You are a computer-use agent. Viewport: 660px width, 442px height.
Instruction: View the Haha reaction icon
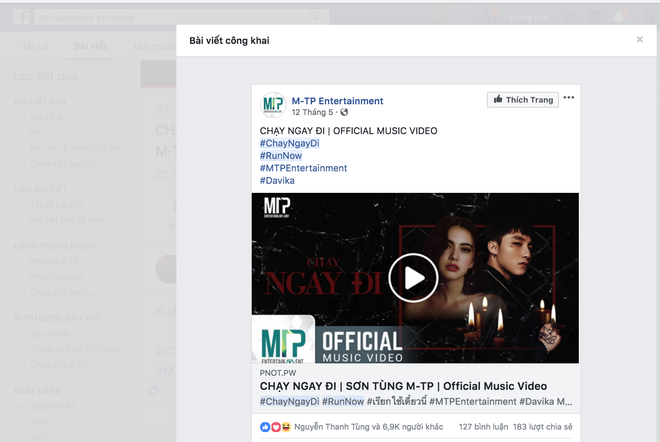pos(286,427)
